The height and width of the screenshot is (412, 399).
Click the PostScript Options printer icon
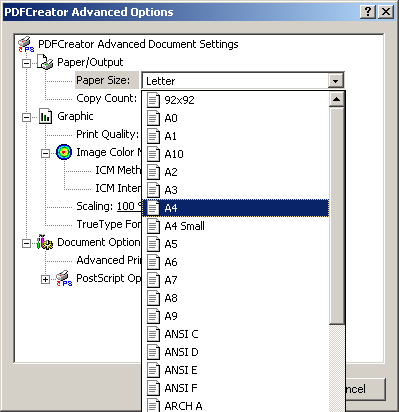pyautogui.click(x=64, y=278)
